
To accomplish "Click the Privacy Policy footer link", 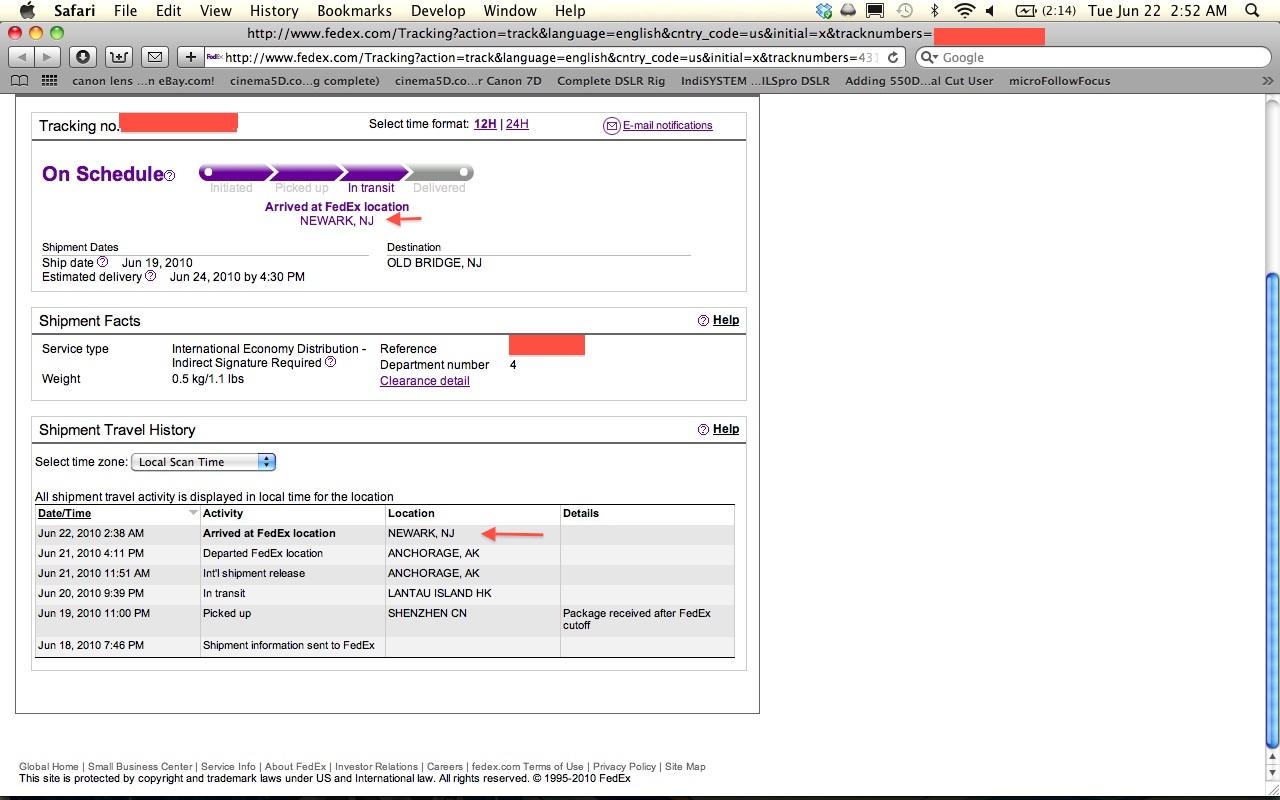I will click(624, 767).
